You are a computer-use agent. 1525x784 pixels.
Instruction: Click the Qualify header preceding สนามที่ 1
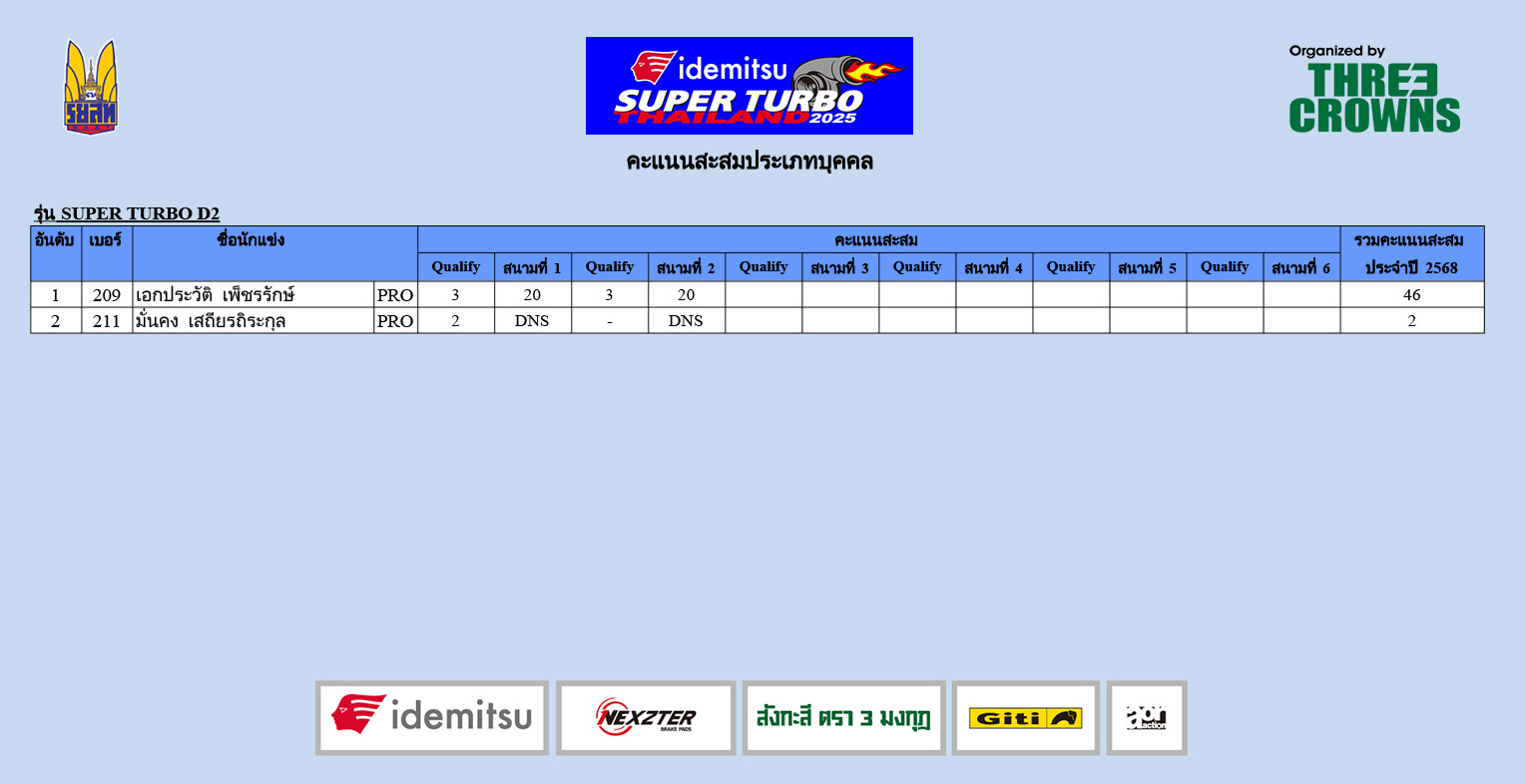click(x=455, y=267)
